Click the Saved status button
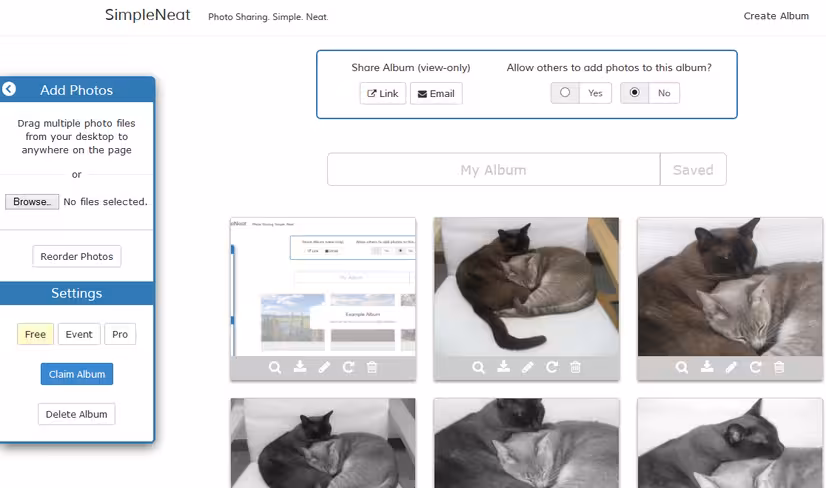The image size is (826, 488). click(693, 170)
